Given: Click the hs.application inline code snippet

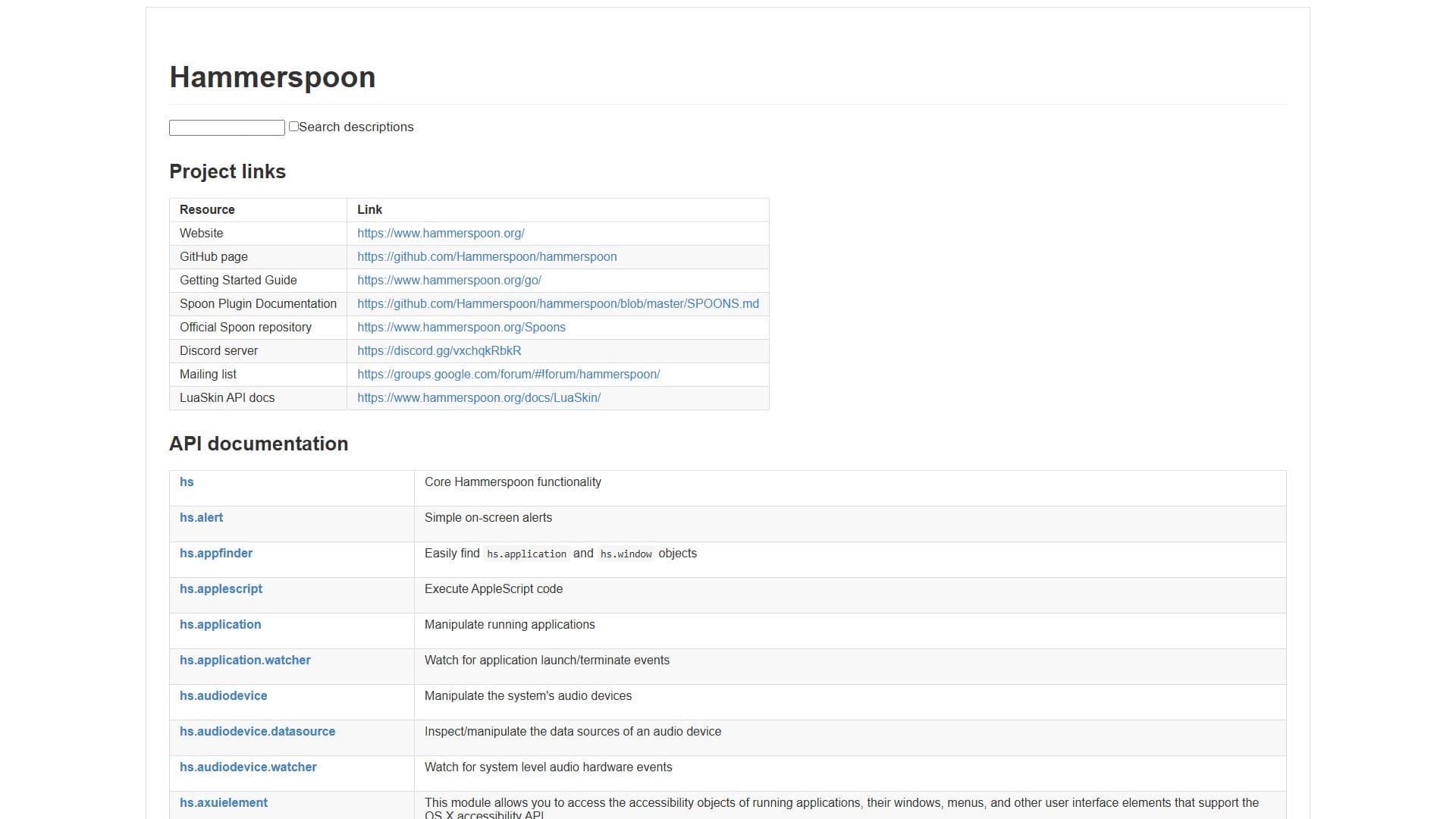Looking at the screenshot, I should pos(526,554).
